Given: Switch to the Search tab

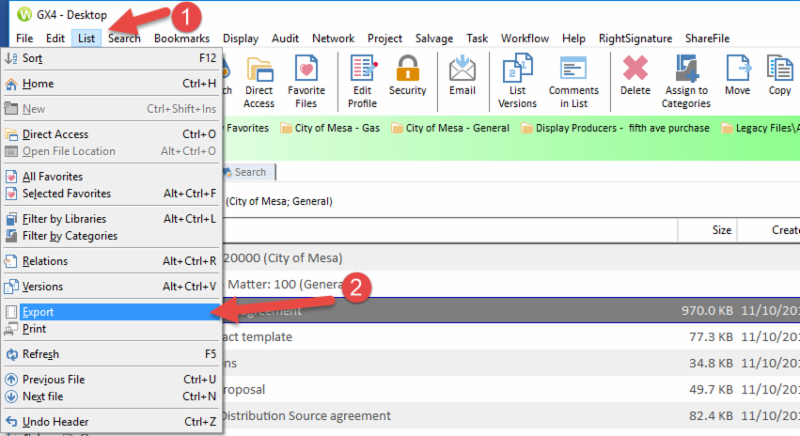Looking at the screenshot, I should [249, 172].
